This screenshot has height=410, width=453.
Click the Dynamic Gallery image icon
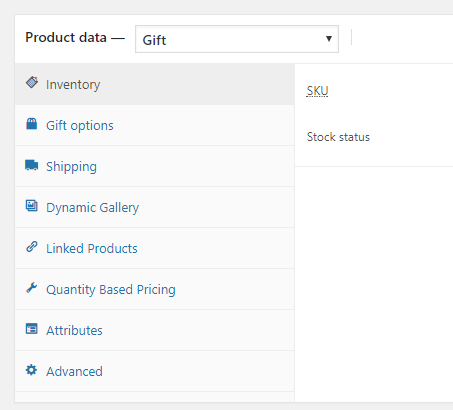click(x=32, y=206)
